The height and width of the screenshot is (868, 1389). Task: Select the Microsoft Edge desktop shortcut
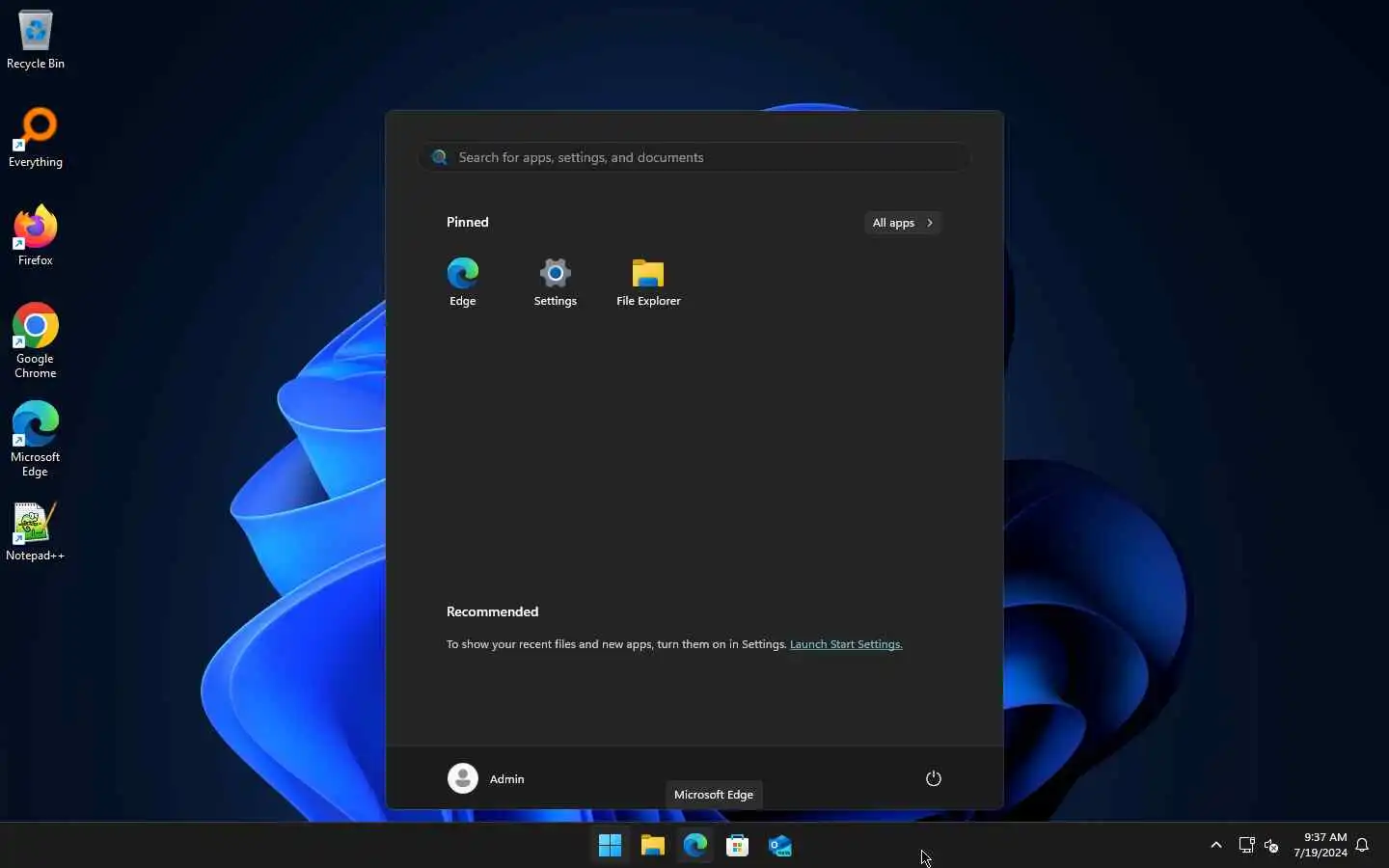point(36,440)
